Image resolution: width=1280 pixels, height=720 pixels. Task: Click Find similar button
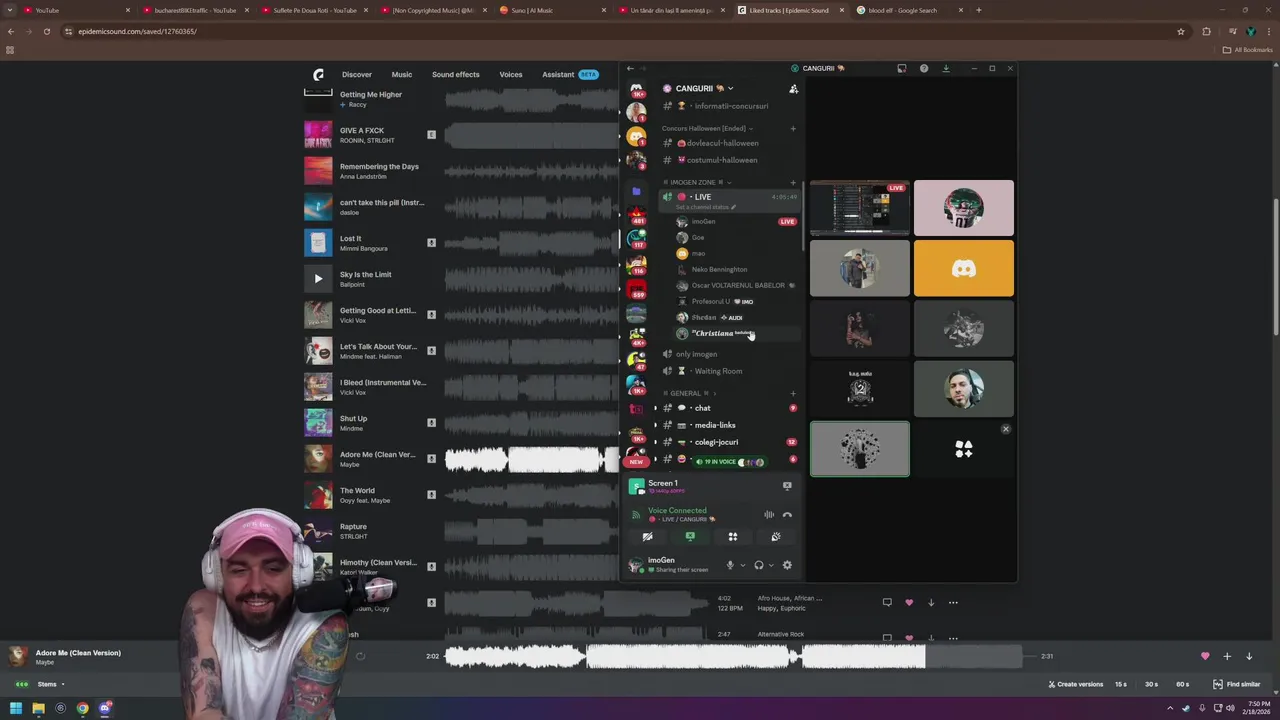1237,684
